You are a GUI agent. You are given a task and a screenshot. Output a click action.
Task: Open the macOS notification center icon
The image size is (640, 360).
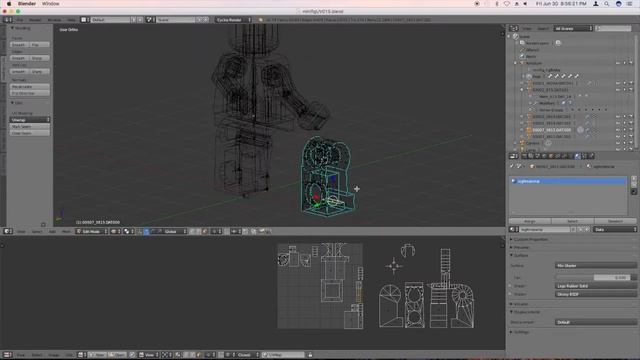(630, 4)
